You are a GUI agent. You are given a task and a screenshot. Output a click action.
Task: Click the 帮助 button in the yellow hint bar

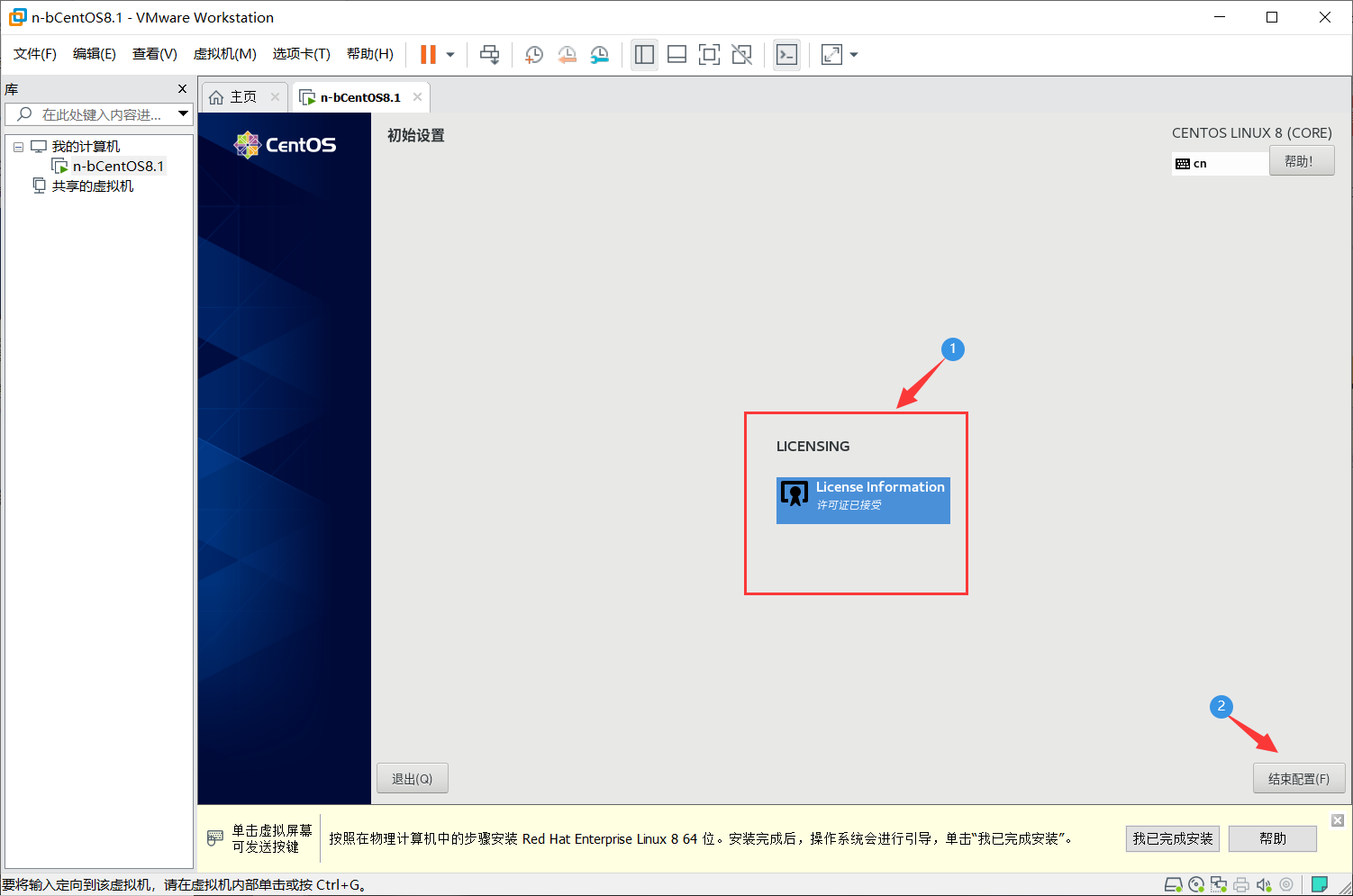click(x=1273, y=838)
